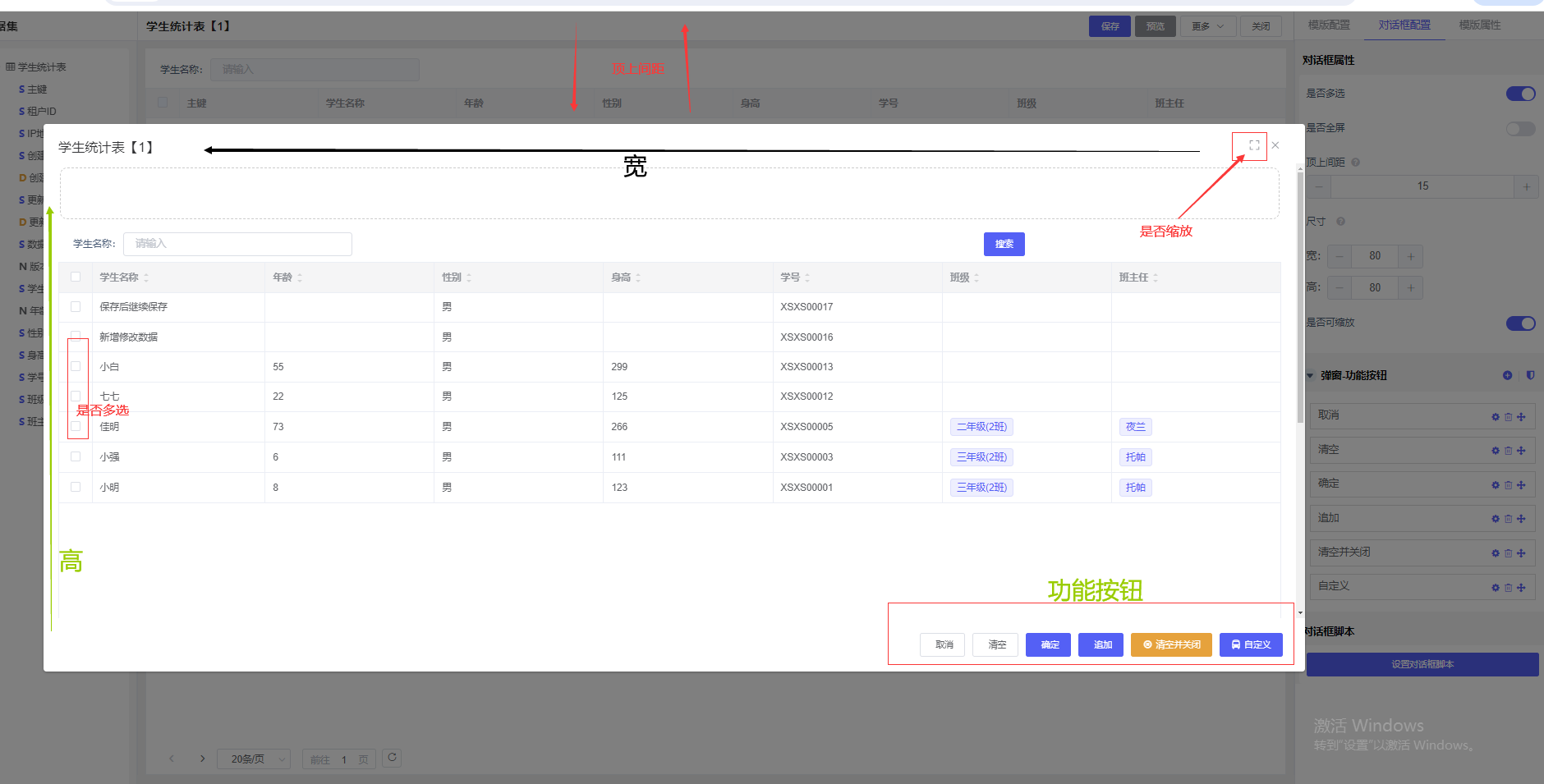Click the trash icon for 清空 row
The image size is (1544, 784).
click(x=1508, y=451)
